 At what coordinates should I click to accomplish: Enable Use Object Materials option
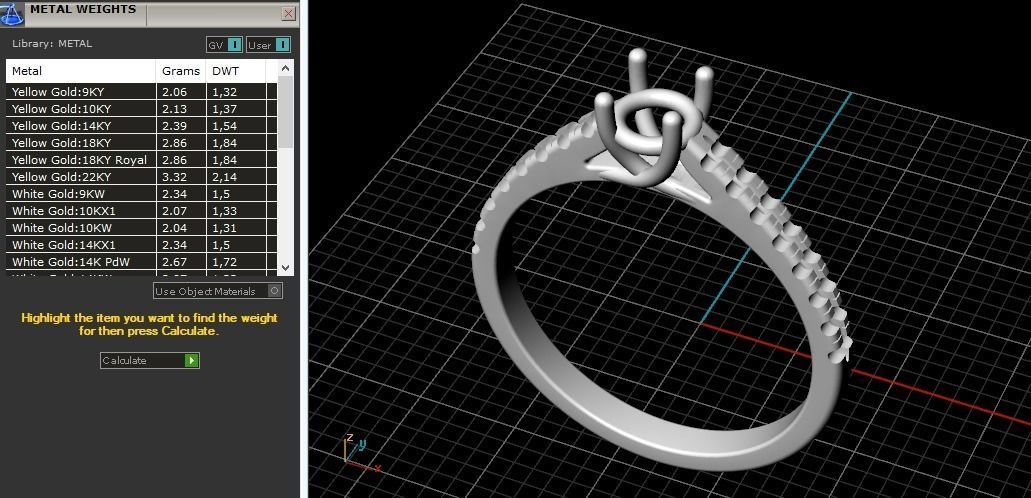(218, 291)
